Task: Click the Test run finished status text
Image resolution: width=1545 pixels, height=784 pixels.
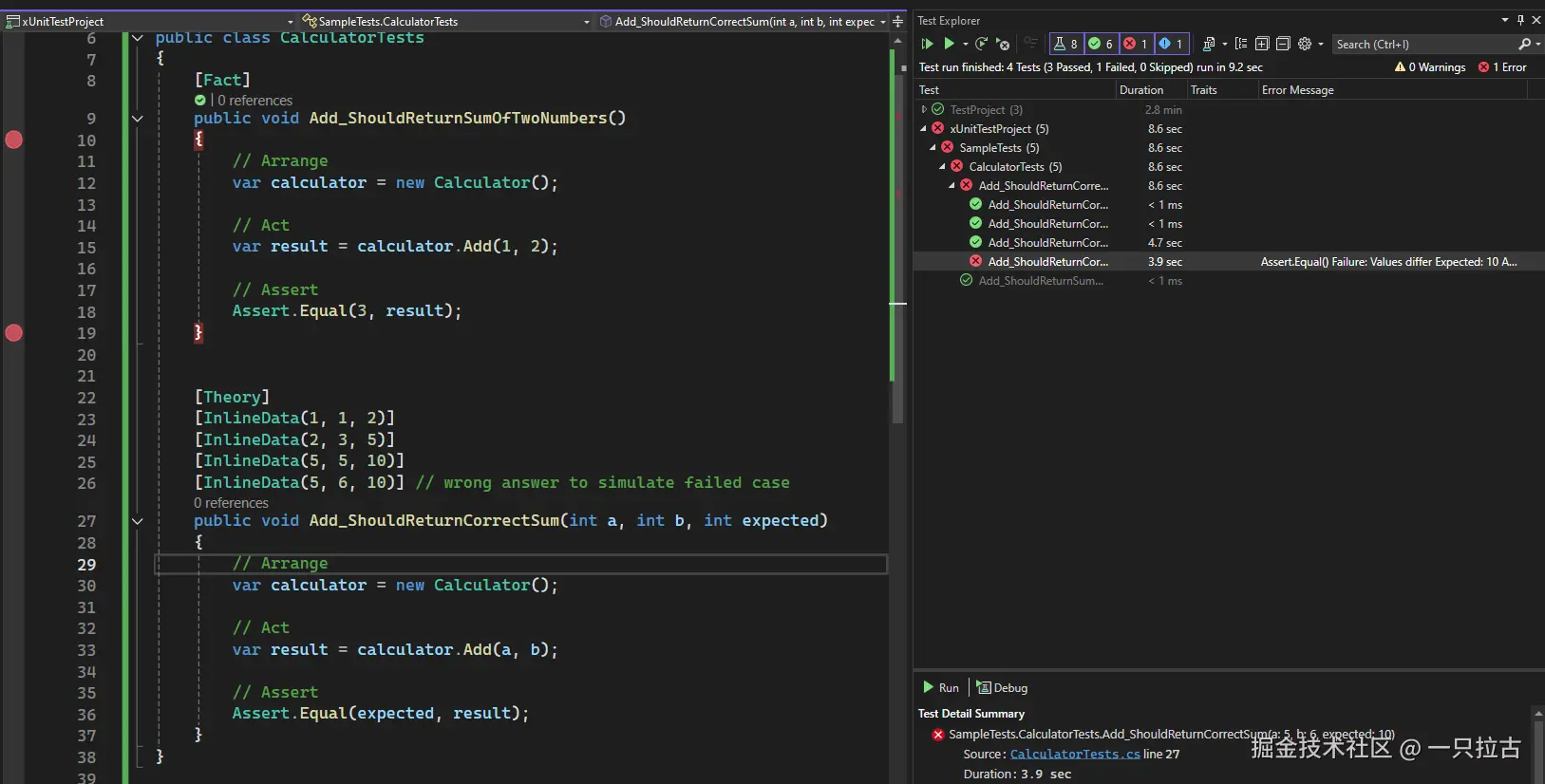Action: (x=1090, y=67)
